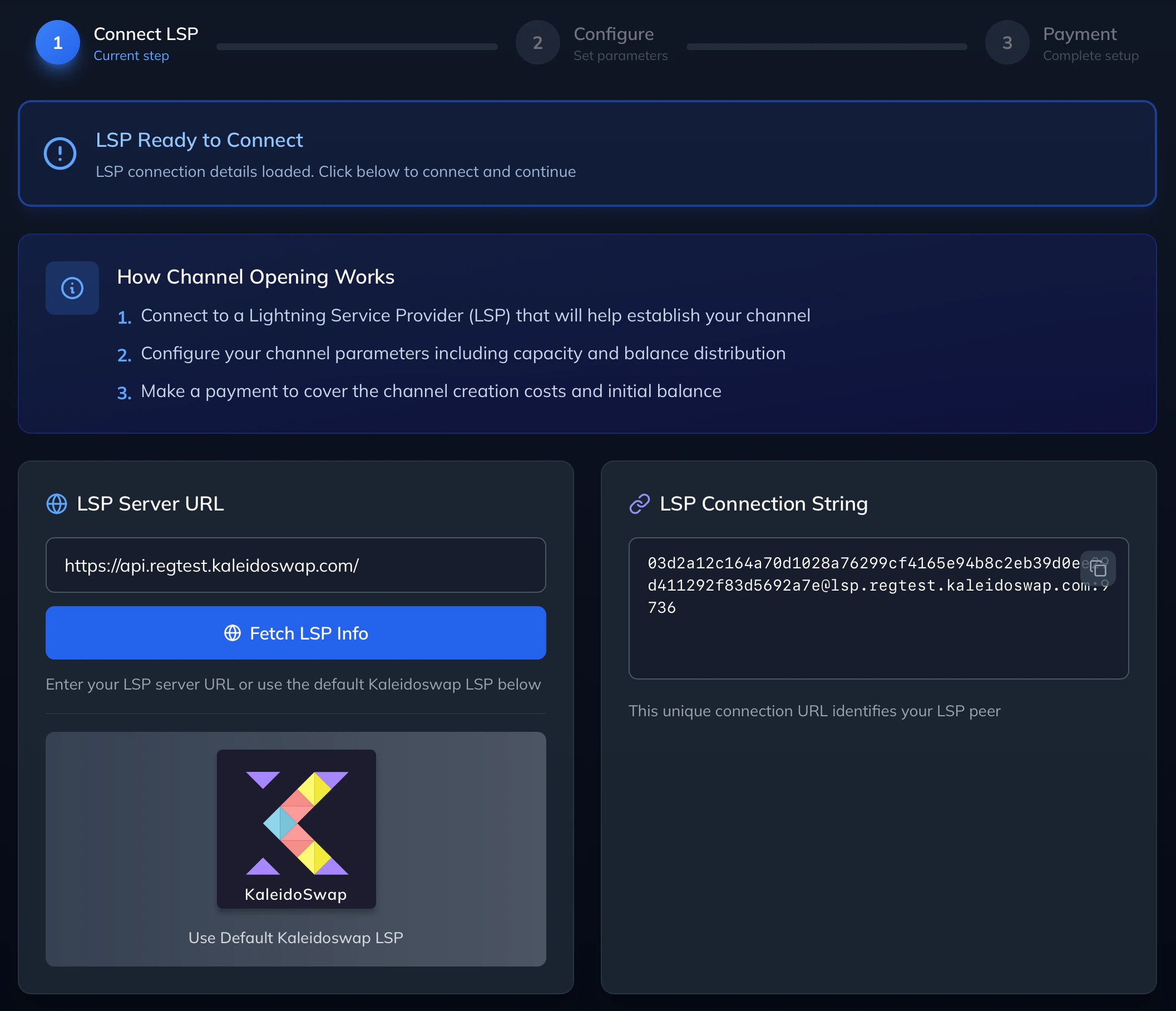Select the step 3 Payment circle
This screenshot has height=1011, width=1176.
(1006, 42)
